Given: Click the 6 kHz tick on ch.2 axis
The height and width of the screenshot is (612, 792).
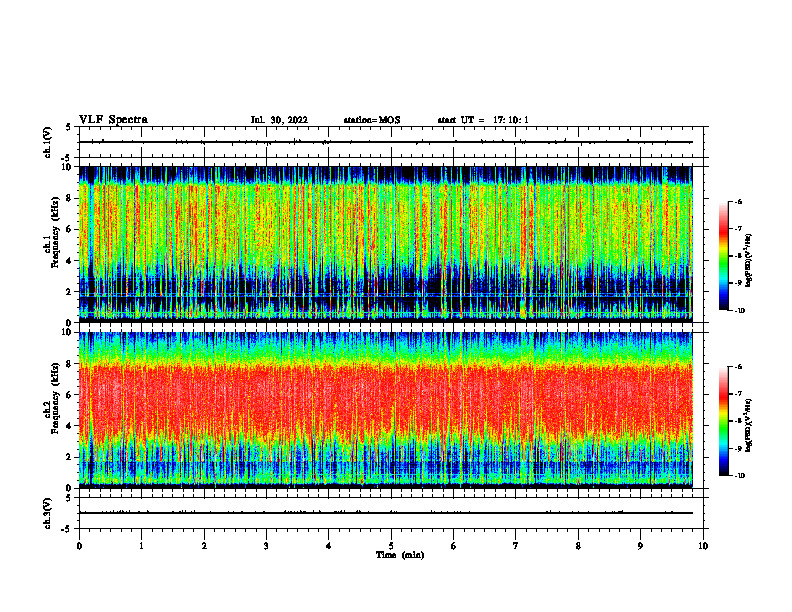Looking at the screenshot, I should 70,395.
